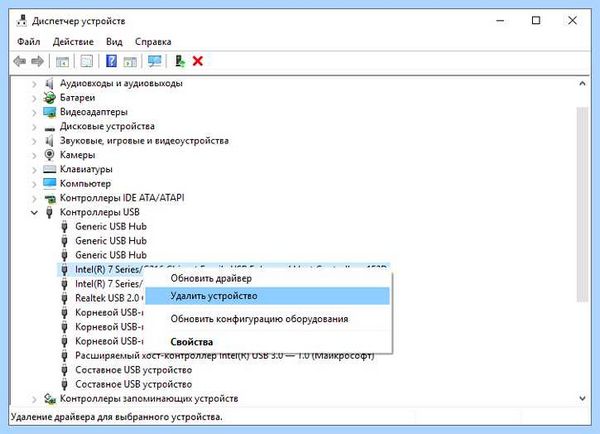
Task: Select the second Составное USB устройство
Action: pyautogui.click(x=134, y=384)
